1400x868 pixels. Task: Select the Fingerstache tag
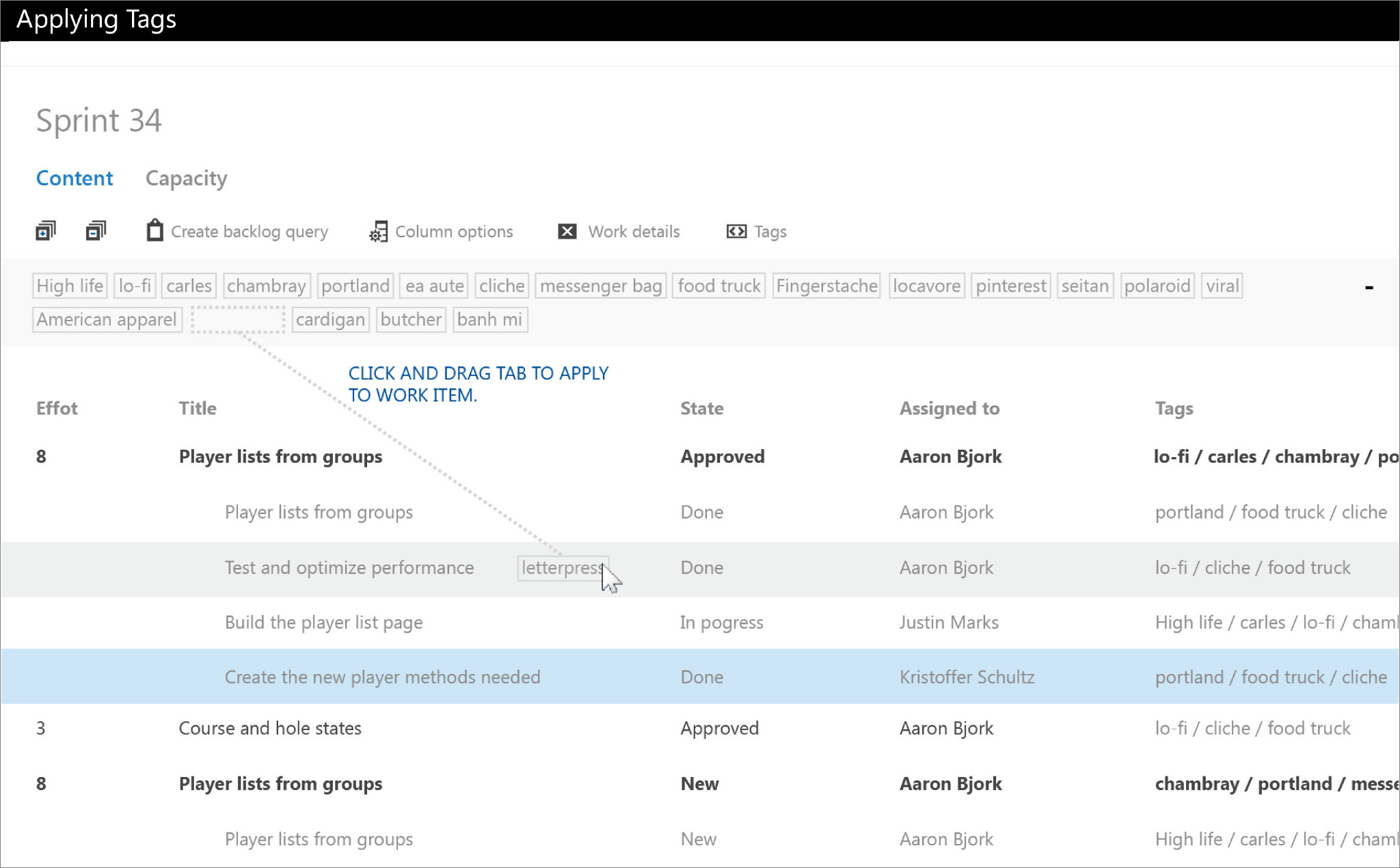(827, 286)
